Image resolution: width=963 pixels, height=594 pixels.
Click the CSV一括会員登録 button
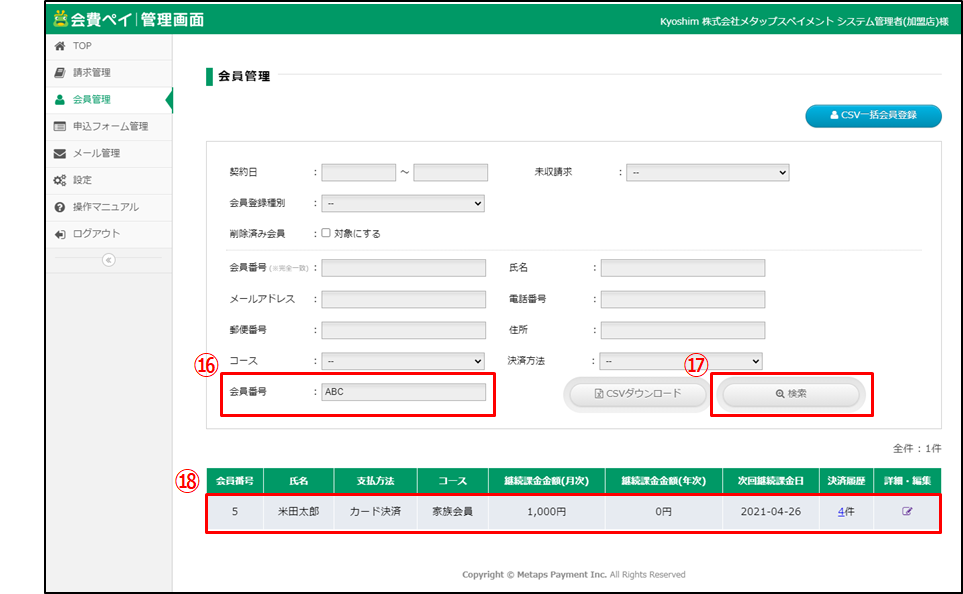(x=873, y=116)
